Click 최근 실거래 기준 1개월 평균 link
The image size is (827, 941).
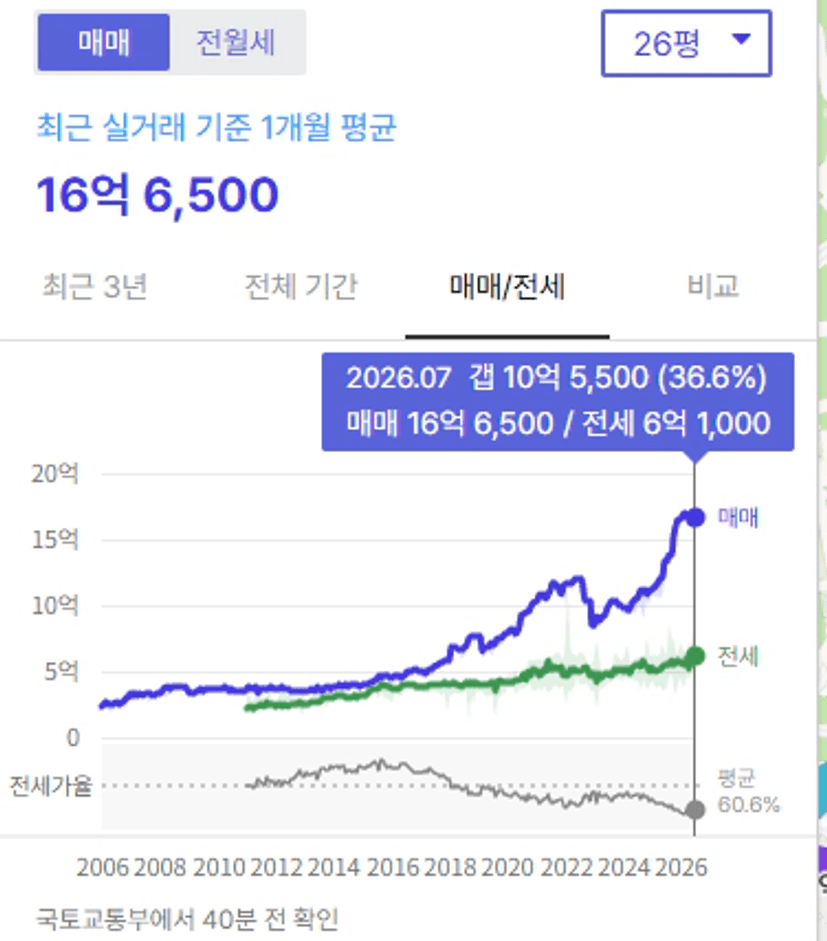pos(217,127)
